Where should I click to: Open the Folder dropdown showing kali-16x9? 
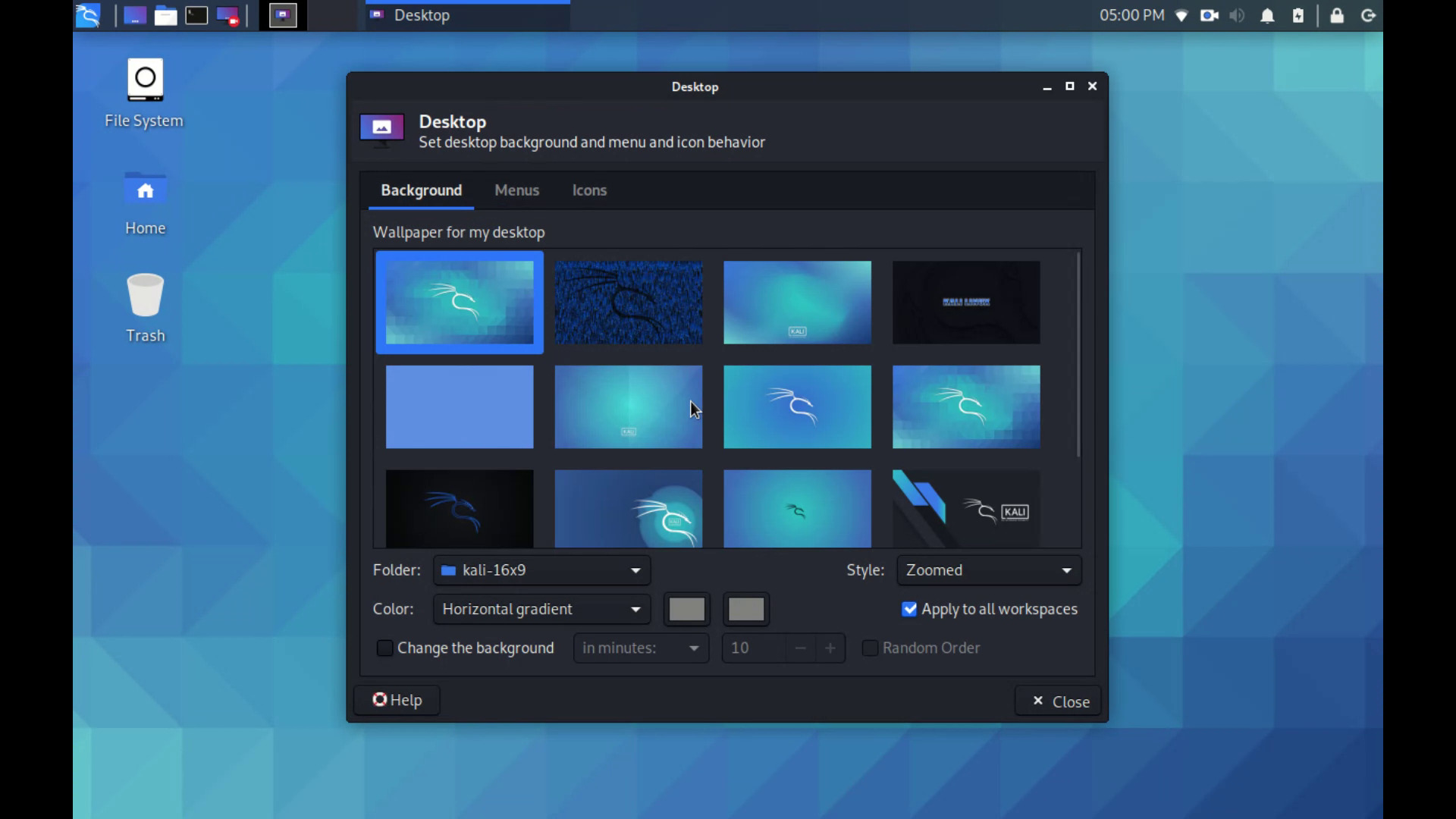click(541, 570)
